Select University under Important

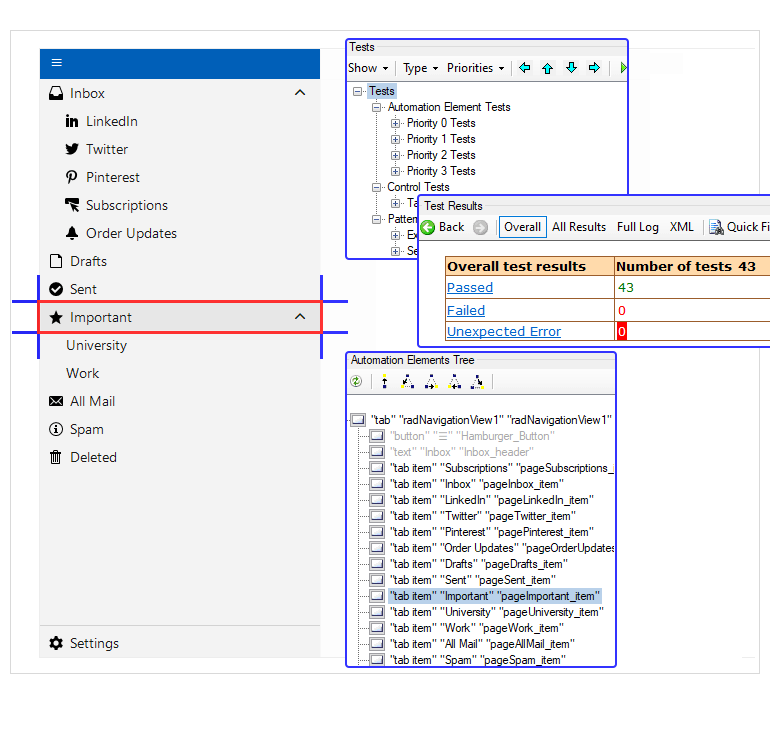coord(180,345)
